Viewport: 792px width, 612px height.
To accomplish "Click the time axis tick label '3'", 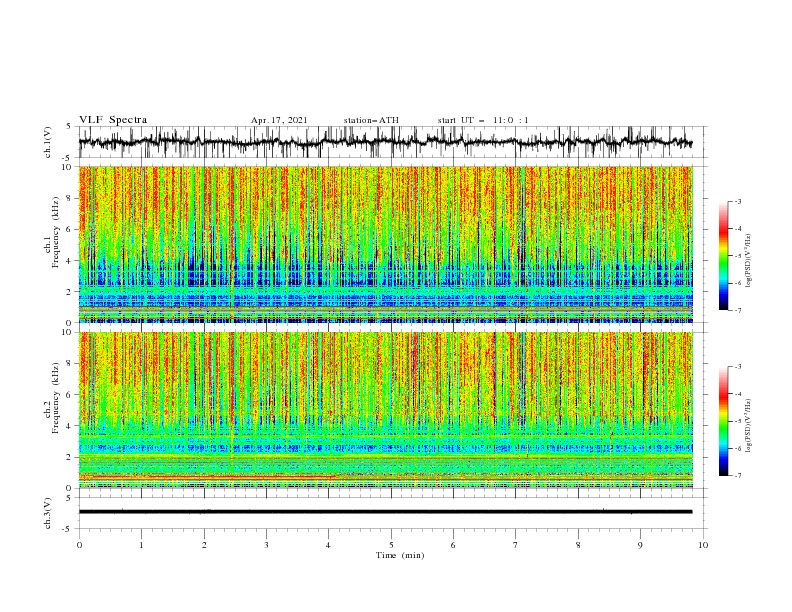I will tap(266, 545).
